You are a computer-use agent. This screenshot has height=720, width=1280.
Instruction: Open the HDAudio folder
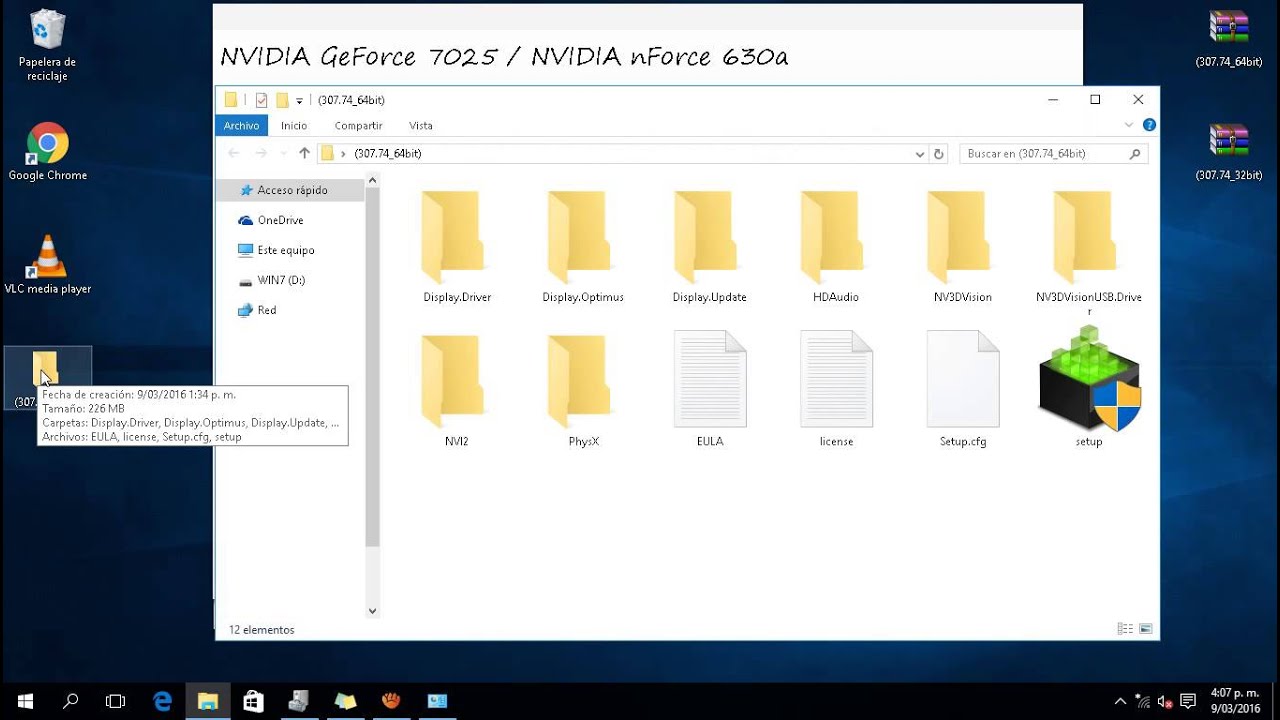tap(836, 246)
